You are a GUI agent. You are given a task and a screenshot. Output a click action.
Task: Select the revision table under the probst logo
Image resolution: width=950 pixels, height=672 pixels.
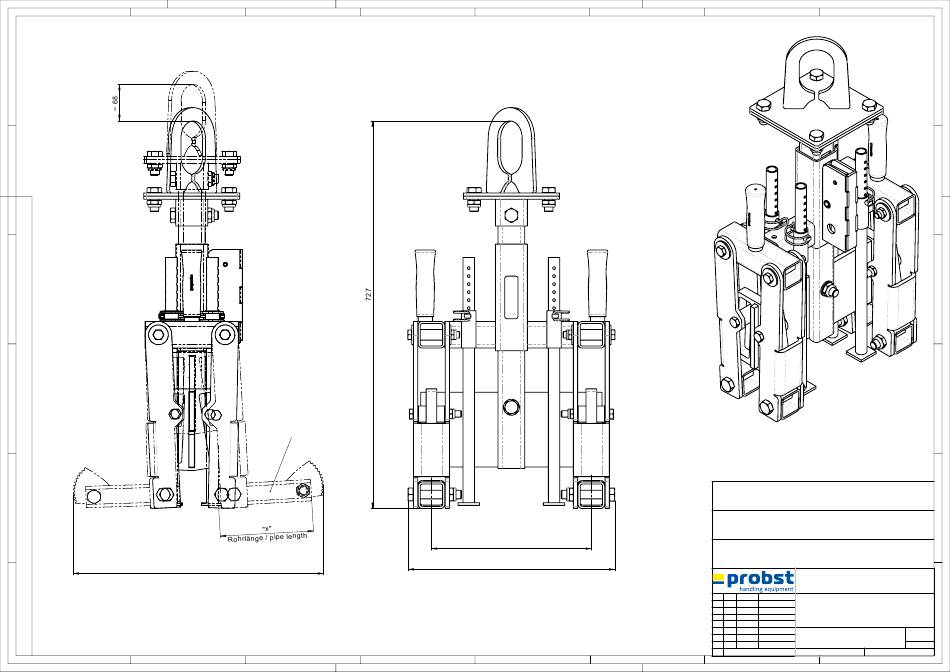(753, 625)
